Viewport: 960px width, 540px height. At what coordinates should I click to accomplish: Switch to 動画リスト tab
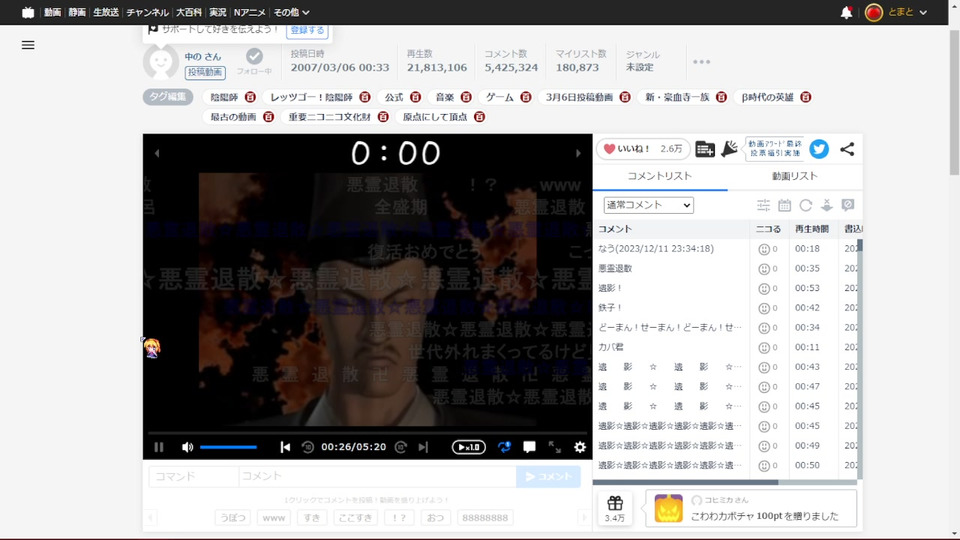[x=795, y=176]
